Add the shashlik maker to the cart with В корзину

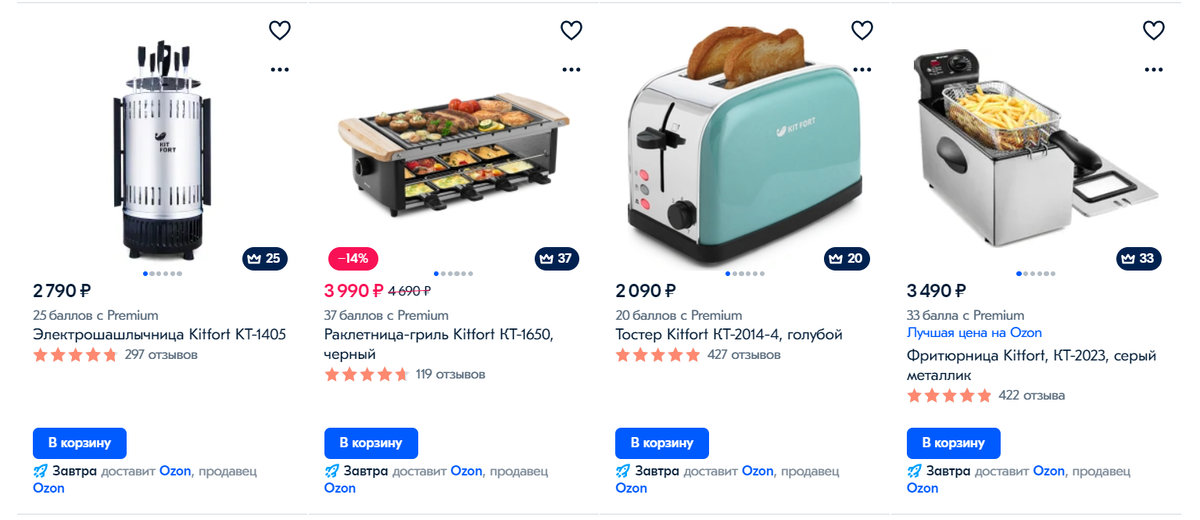tap(80, 443)
